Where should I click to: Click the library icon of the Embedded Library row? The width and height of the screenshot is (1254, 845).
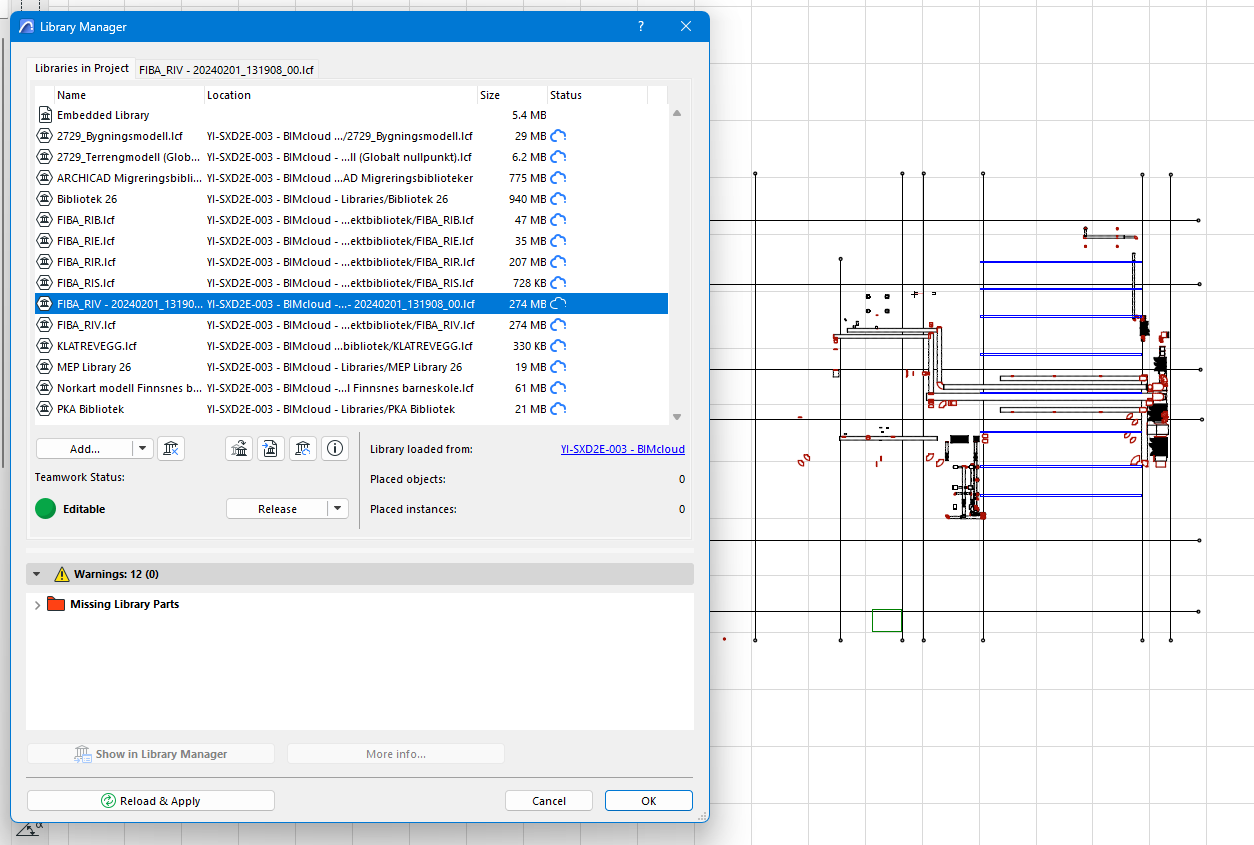[44, 115]
